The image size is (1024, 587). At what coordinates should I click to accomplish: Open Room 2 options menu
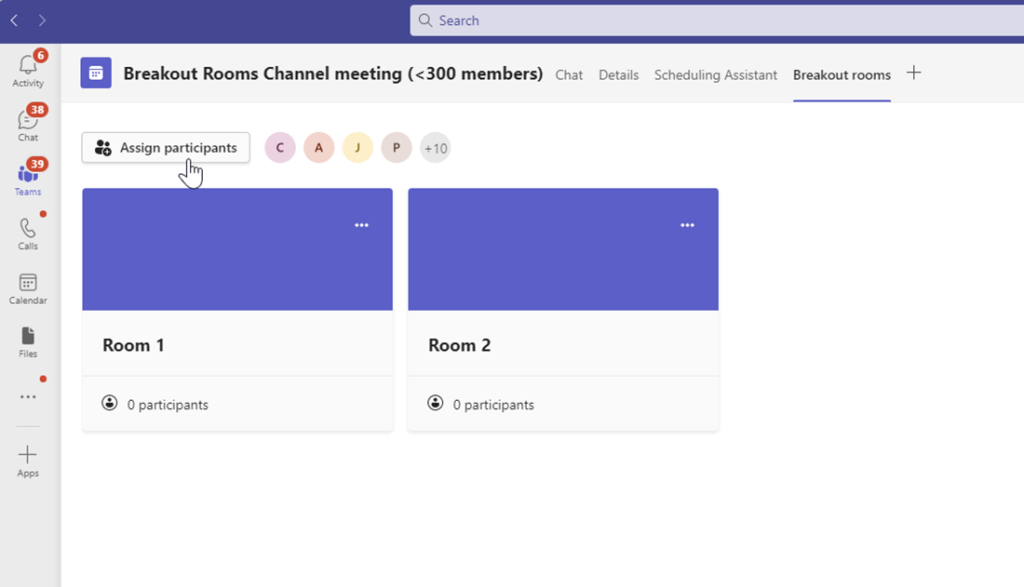[x=687, y=225]
